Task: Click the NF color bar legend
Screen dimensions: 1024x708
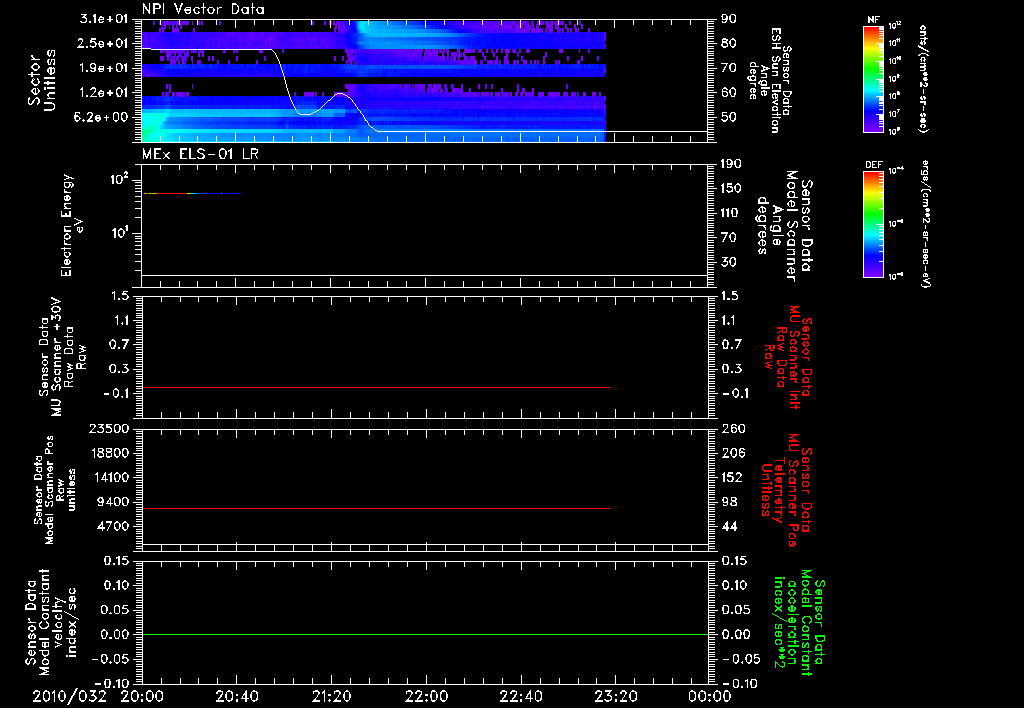Action: (x=874, y=78)
